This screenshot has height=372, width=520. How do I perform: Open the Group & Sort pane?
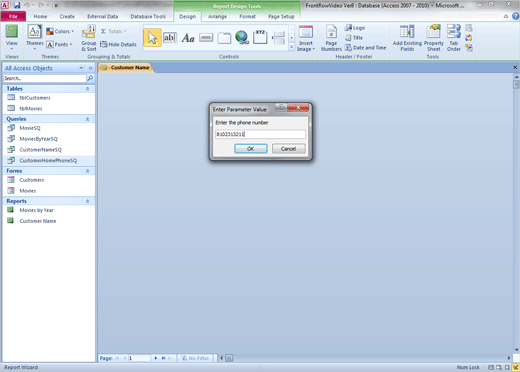(x=89, y=38)
